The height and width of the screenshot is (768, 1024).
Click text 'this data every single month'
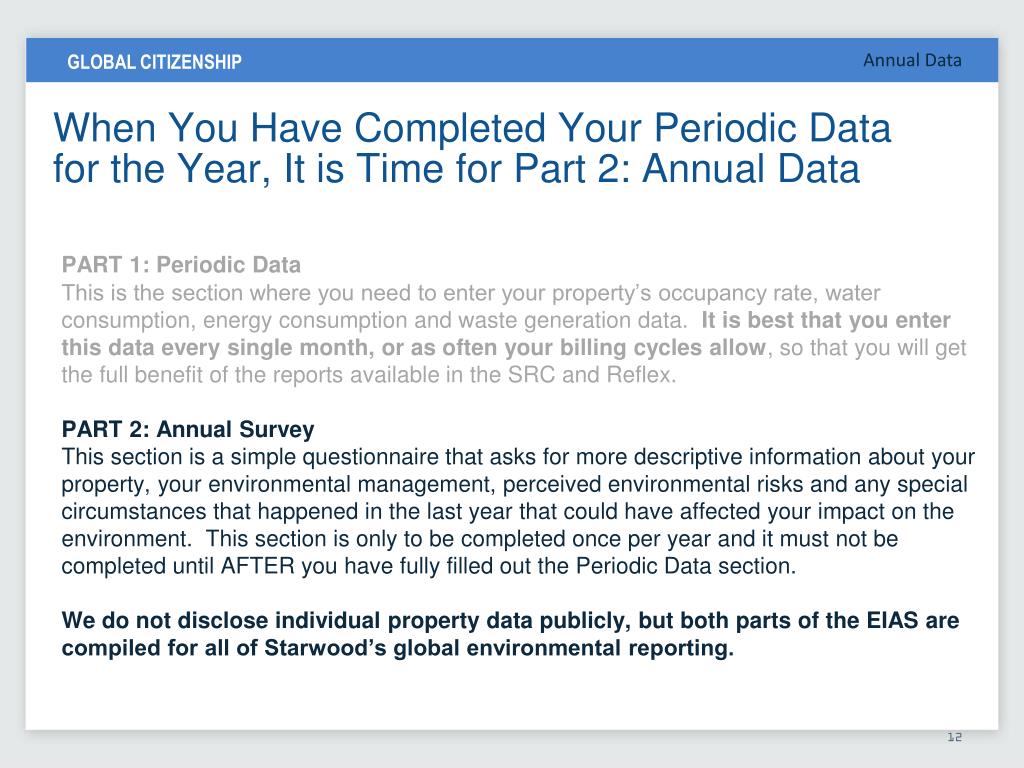[x=215, y=347]
